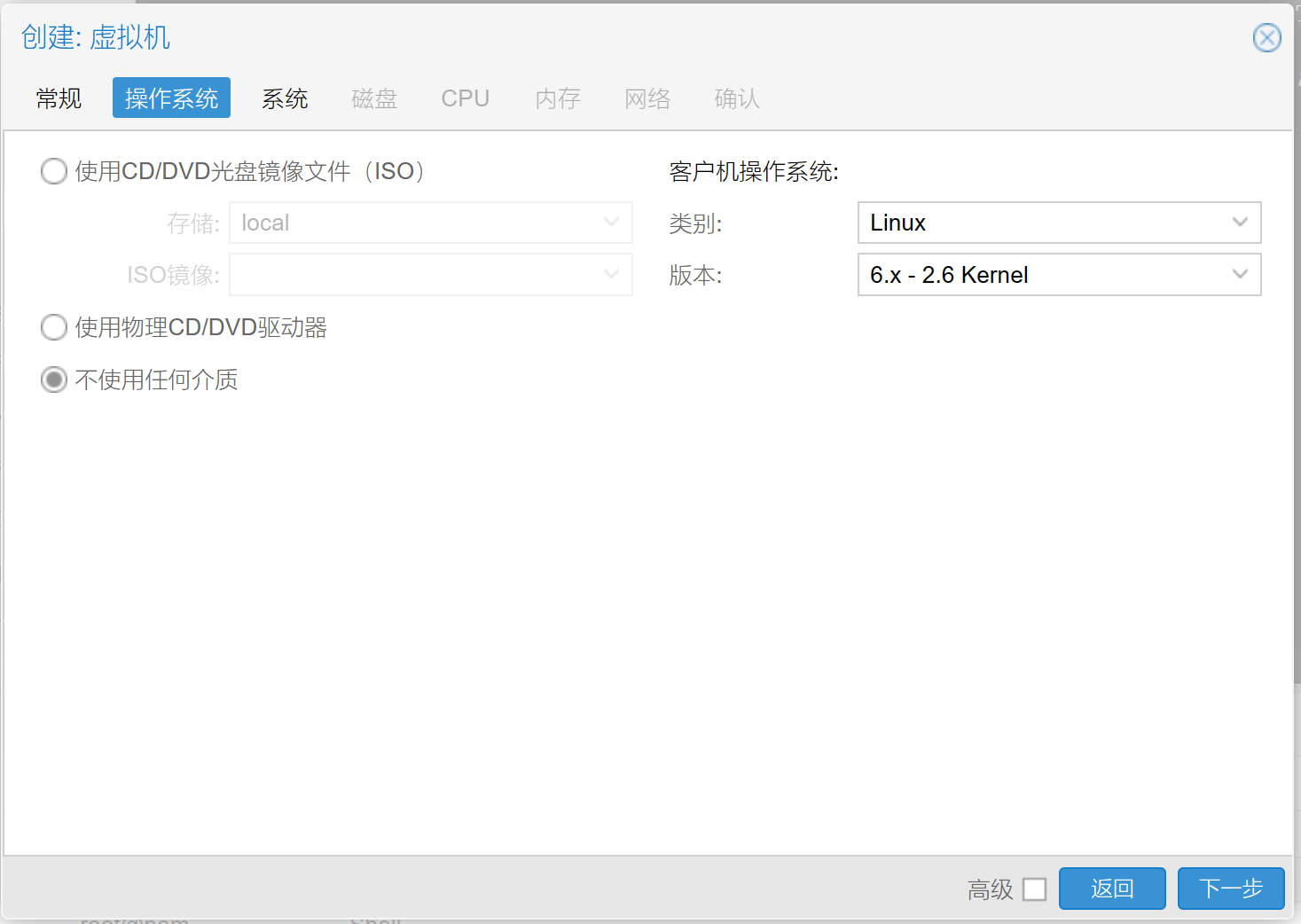1301x924 pixels.
Task: Expand the 存储 local storage dropdown
Action: pyautogui.click(x=611, y=223)
